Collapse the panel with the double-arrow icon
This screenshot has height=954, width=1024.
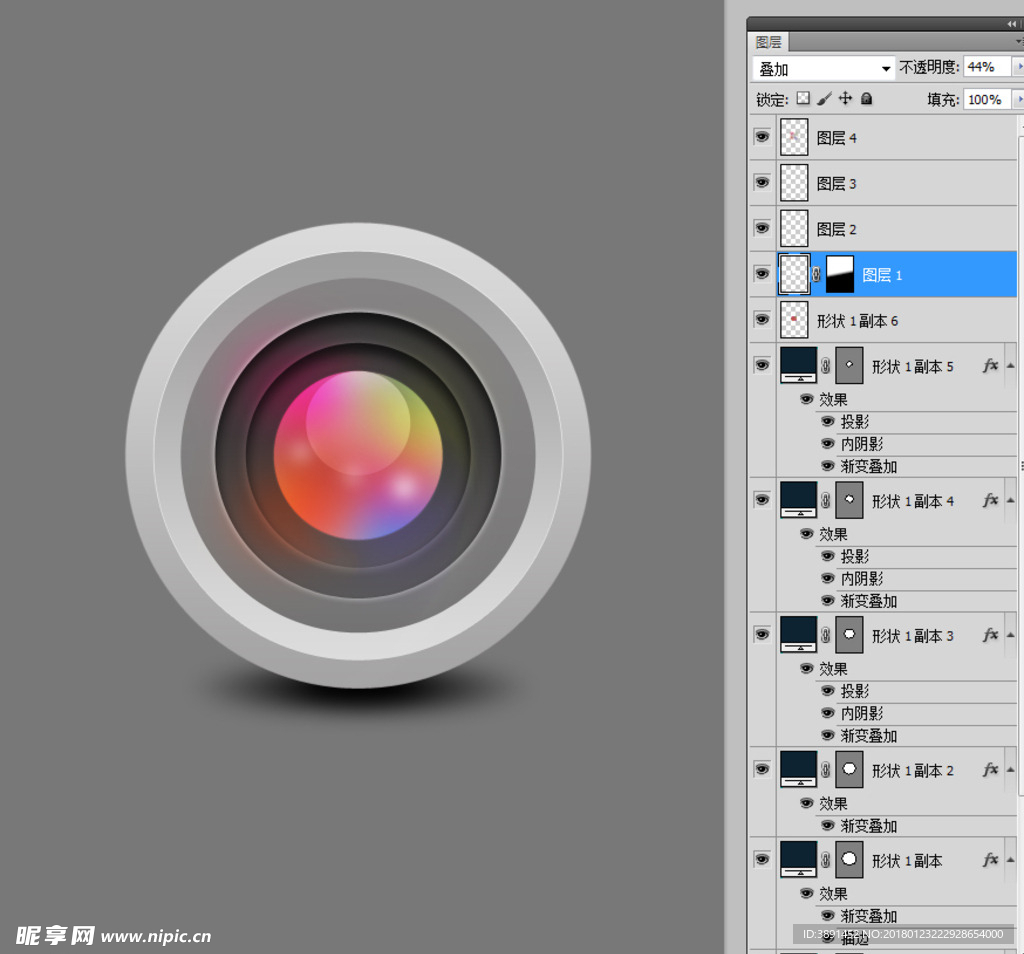pyautogui.click(x=1011, y=23)
